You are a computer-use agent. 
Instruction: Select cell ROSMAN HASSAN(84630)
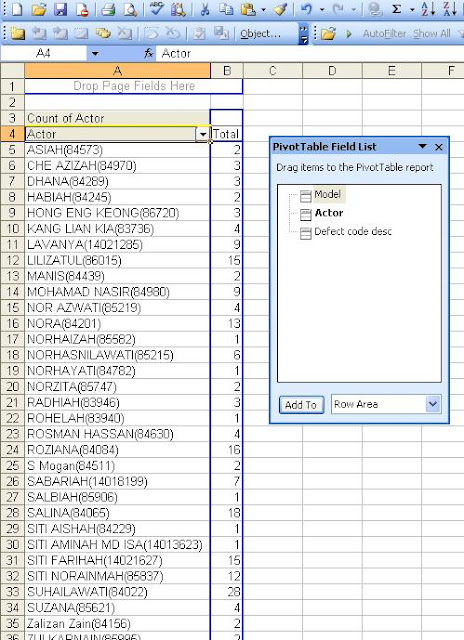118,434
